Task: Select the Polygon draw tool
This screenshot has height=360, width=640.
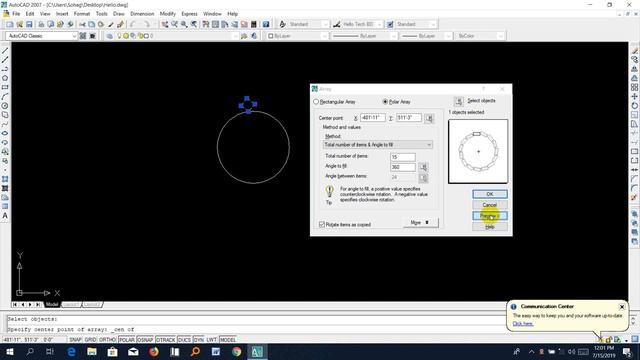Action: [5, 78]
